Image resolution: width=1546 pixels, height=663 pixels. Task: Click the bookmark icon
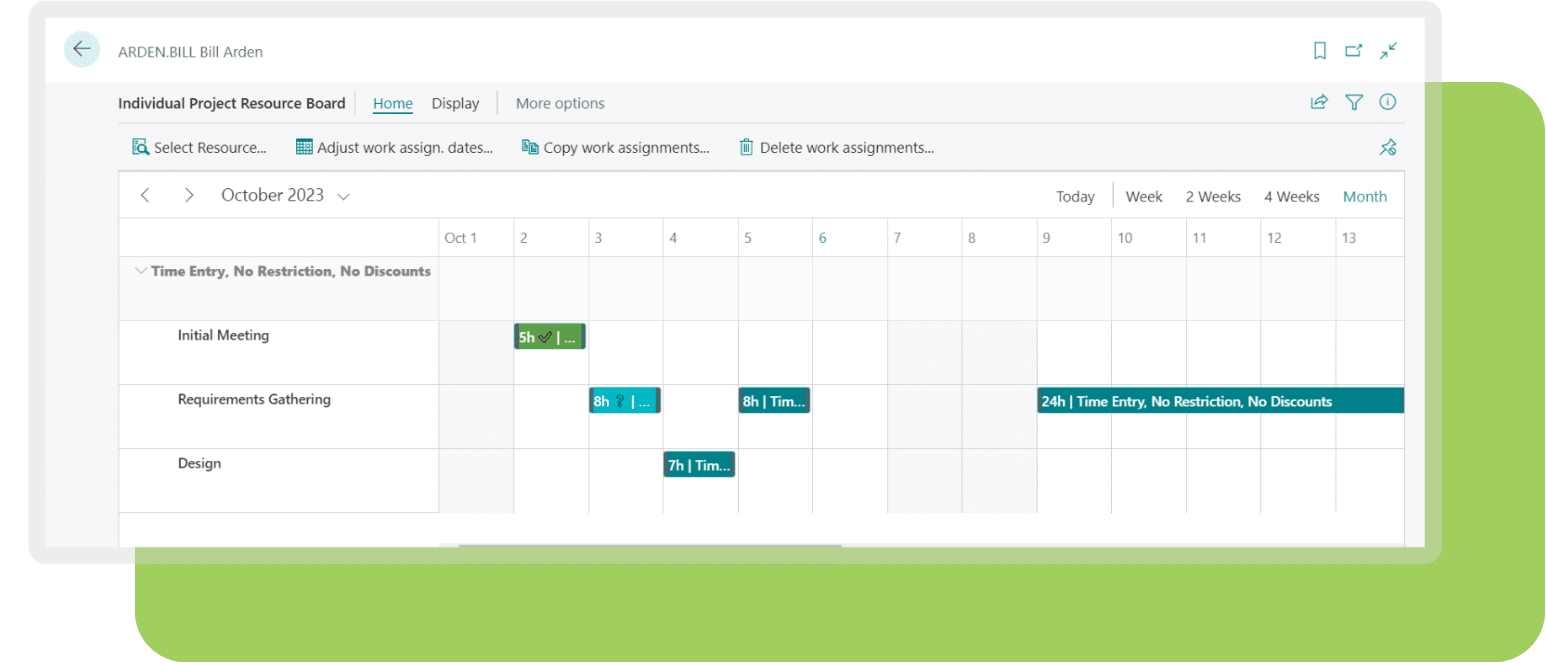pos(1320,51)
